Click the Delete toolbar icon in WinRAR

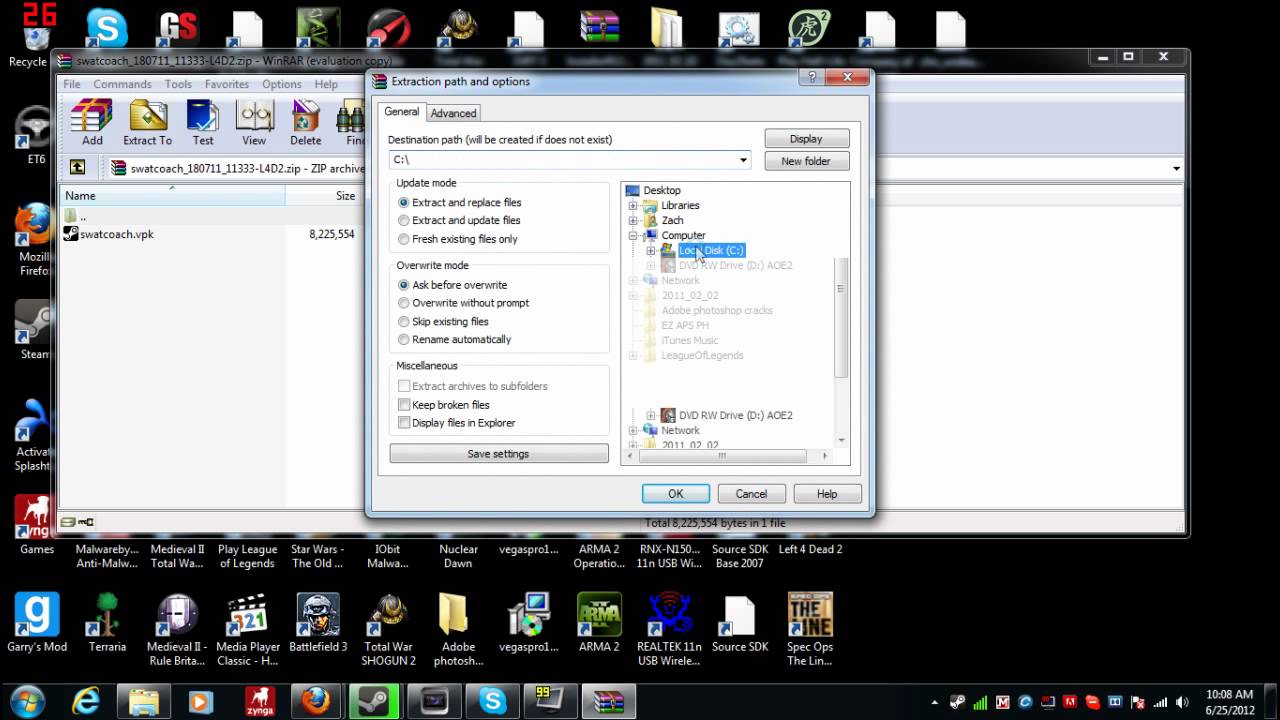[x=306, y=123]
